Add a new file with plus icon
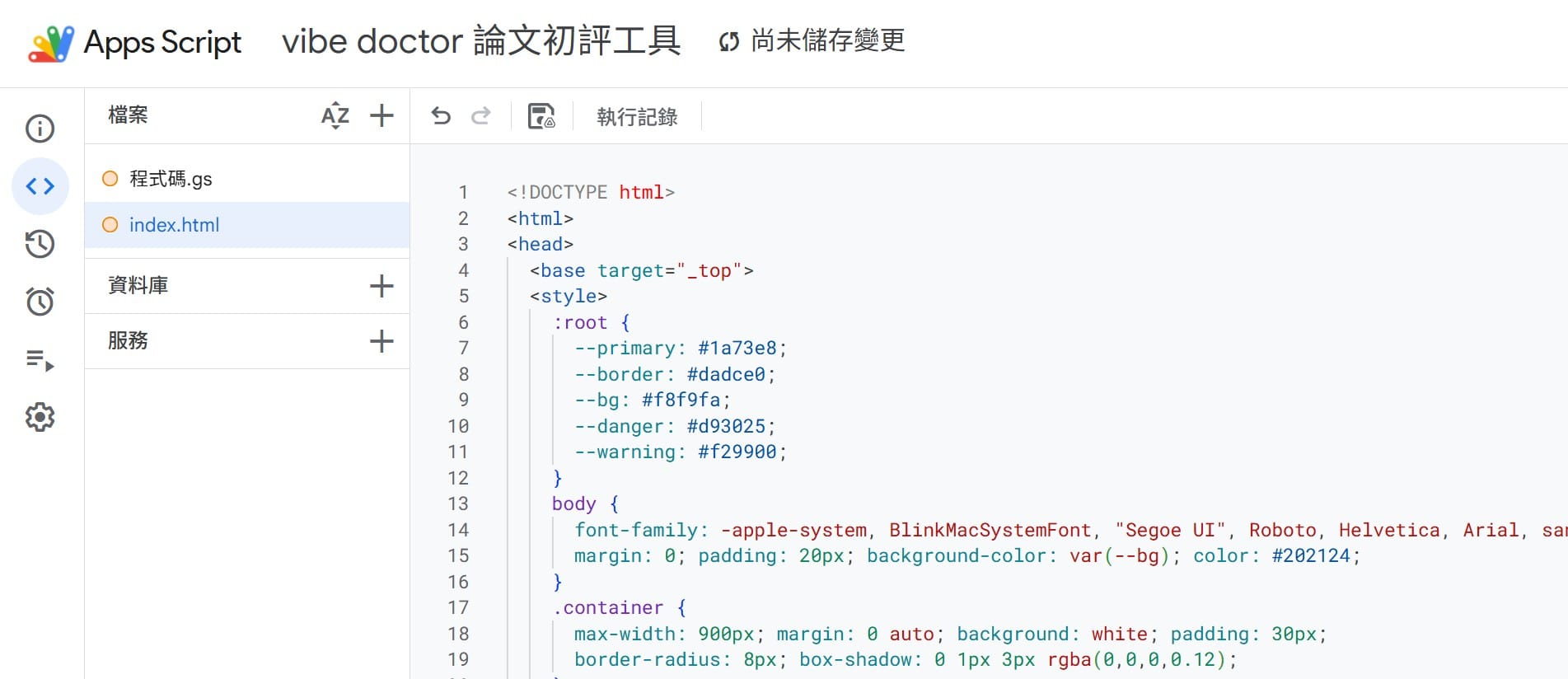 point(381,115)
